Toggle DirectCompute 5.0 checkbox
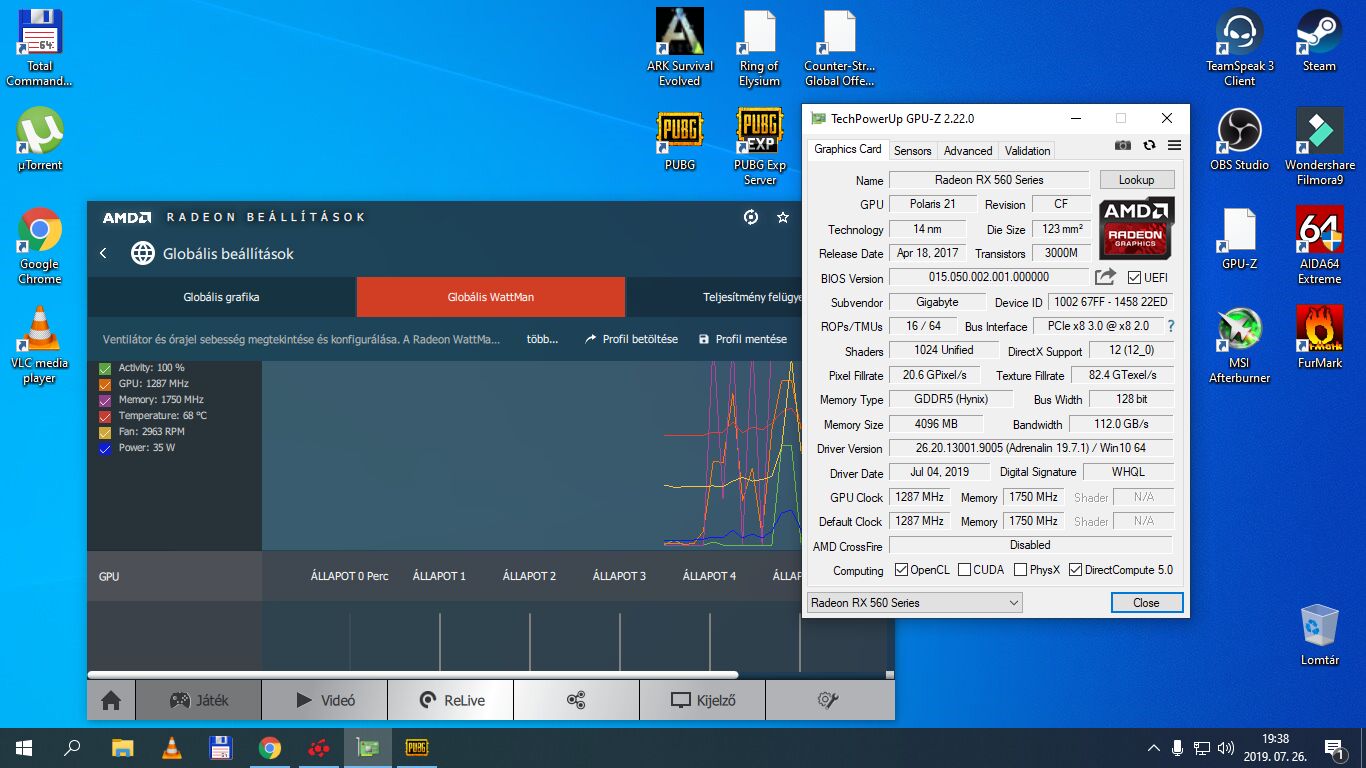 pyautogui.click(x=1075, y=570)
